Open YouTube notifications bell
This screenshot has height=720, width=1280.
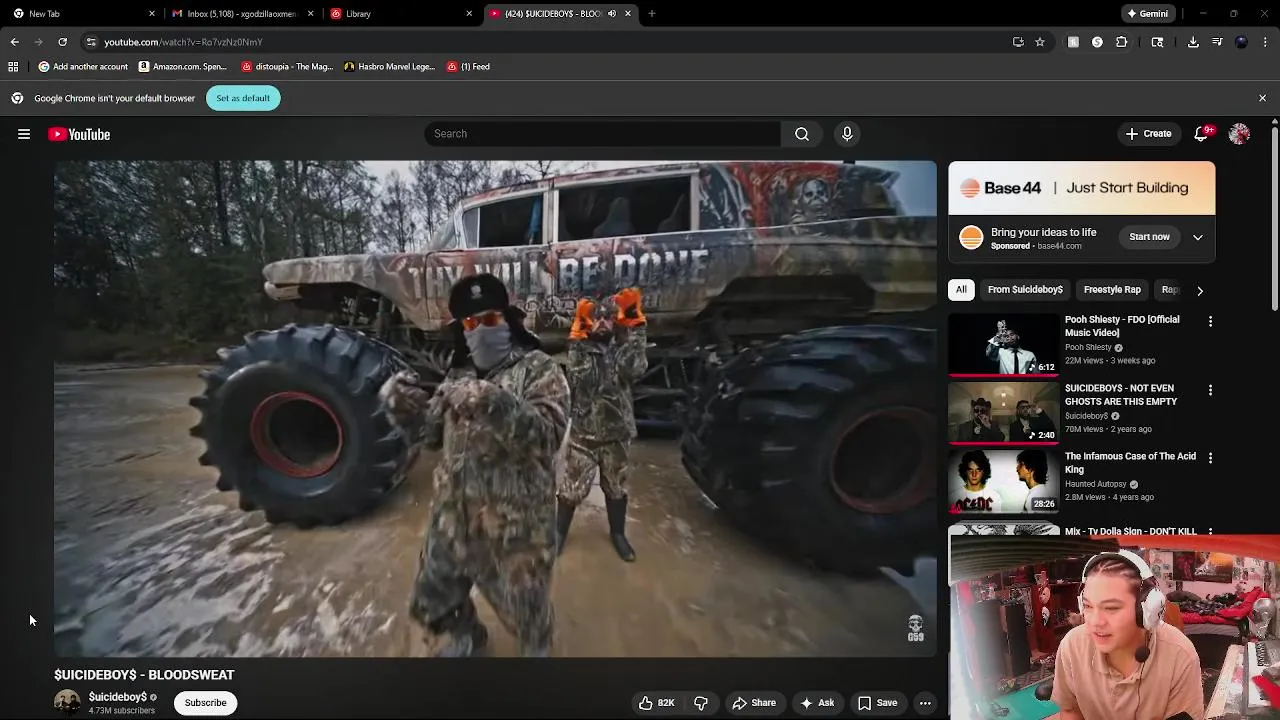click(x=1201, y=134)
